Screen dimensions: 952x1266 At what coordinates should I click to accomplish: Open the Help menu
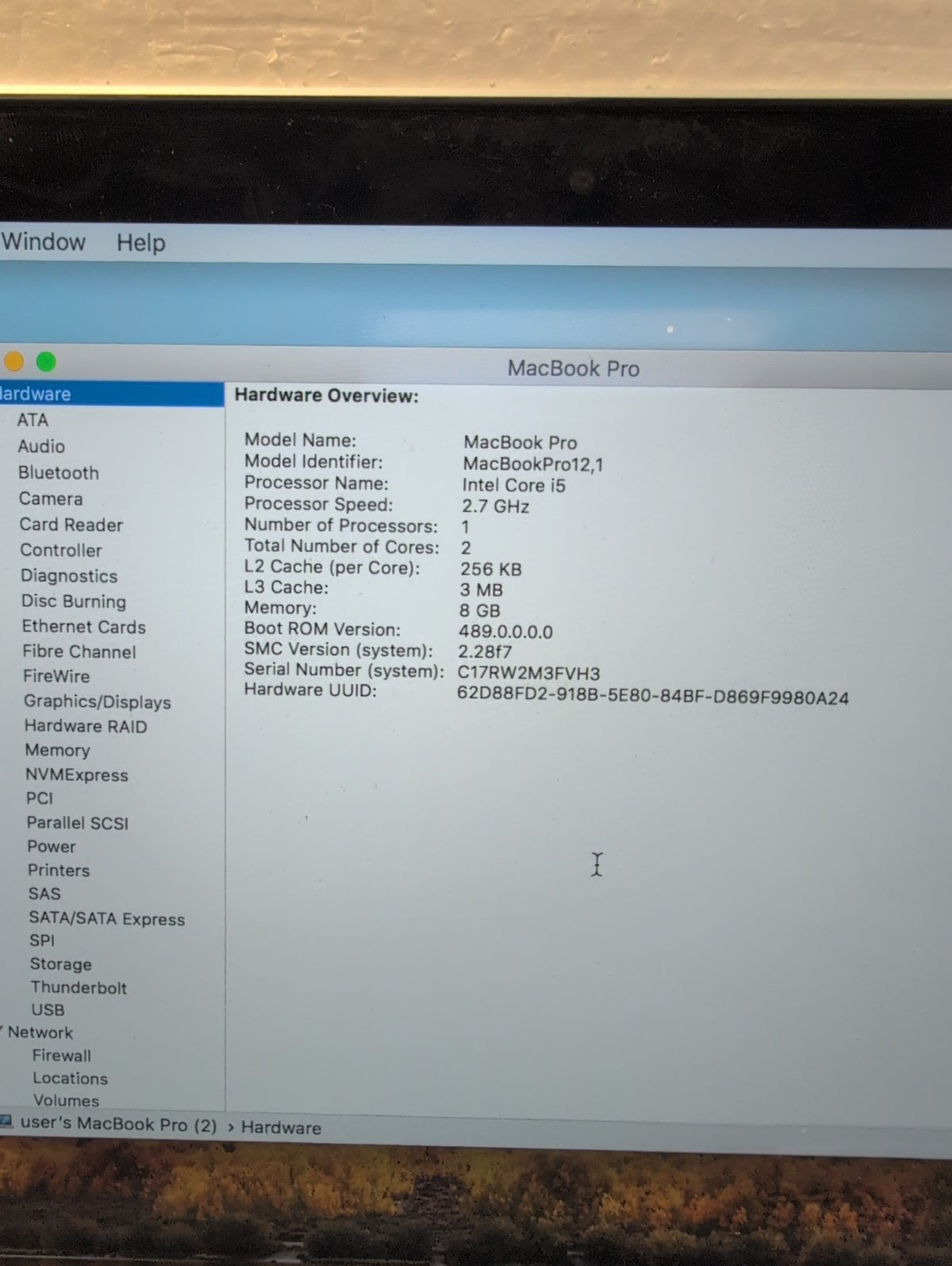(141, 242)
